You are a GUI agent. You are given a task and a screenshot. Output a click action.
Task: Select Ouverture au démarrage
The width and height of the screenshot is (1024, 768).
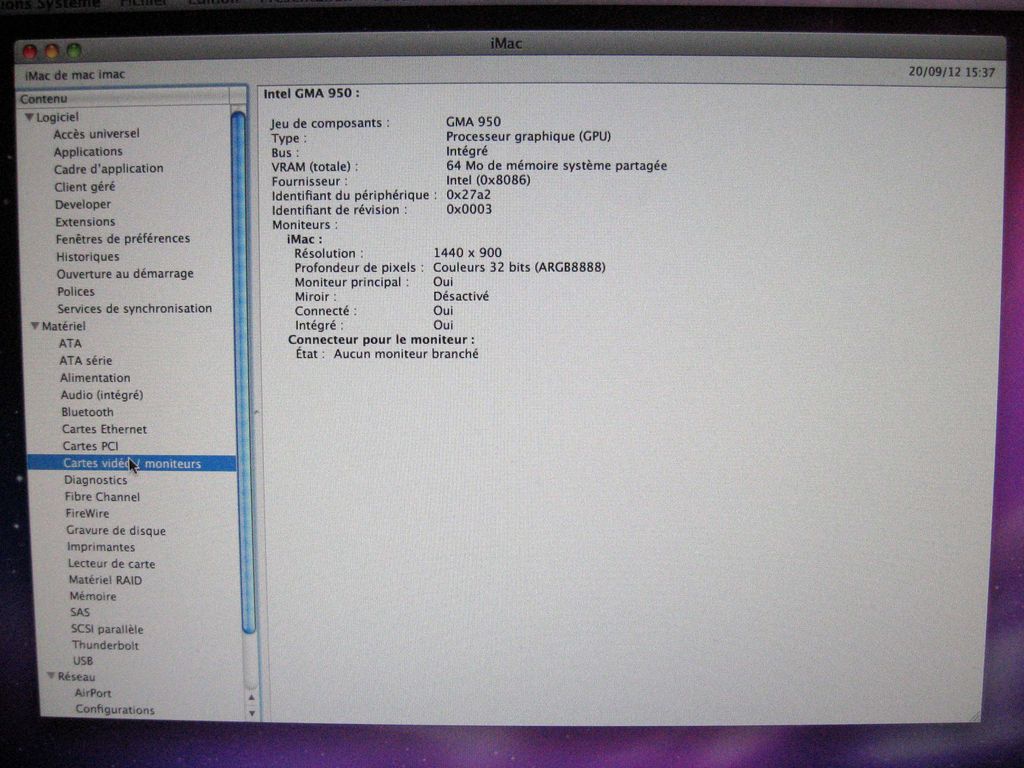tap(125, 274)
